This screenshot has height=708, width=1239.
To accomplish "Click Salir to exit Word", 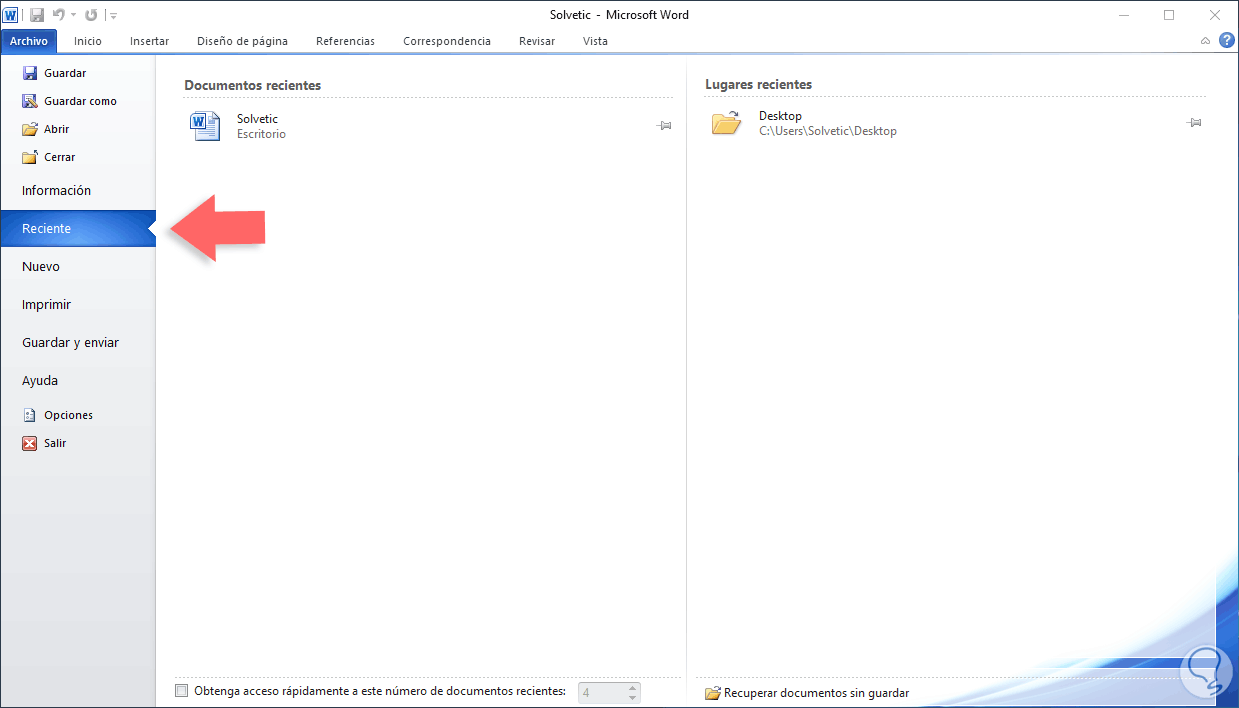I will pos(44,443).
